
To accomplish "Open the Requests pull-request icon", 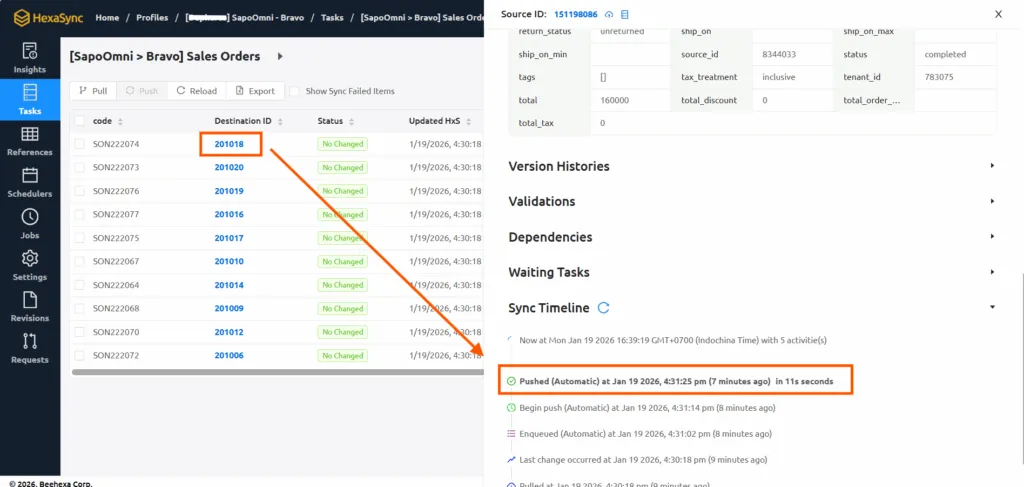I will pos(29,341).
